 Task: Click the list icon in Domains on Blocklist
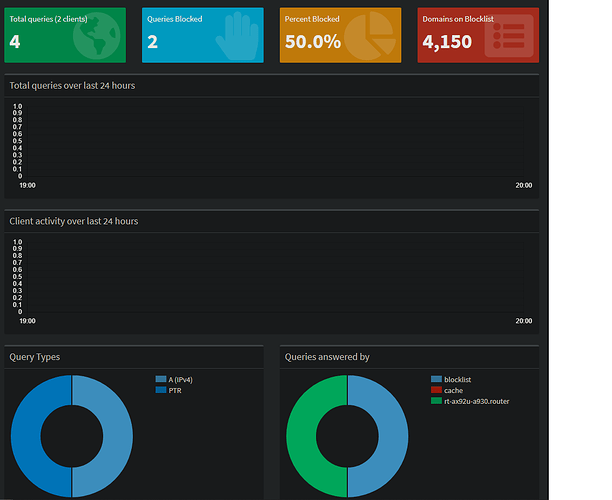tap(508, 36)
